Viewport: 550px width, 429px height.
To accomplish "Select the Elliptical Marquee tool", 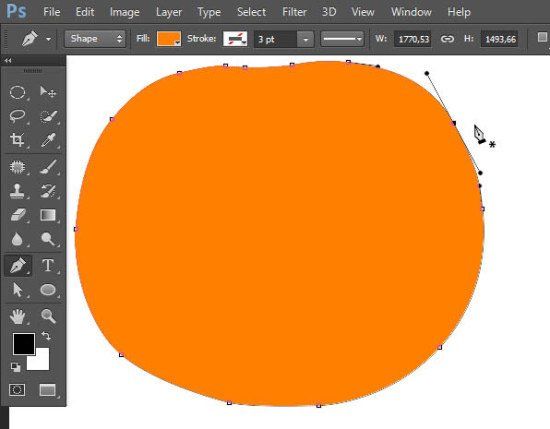I will (x=18, y=93).
